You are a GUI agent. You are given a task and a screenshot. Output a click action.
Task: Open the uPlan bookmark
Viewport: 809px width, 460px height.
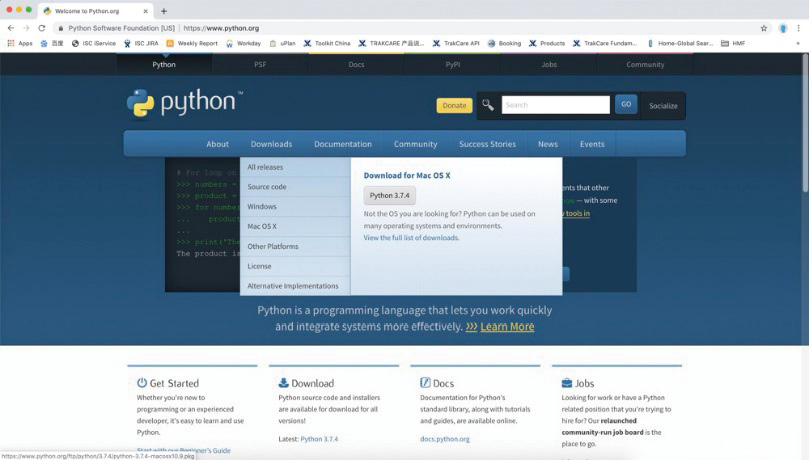[x=283, y=43]
